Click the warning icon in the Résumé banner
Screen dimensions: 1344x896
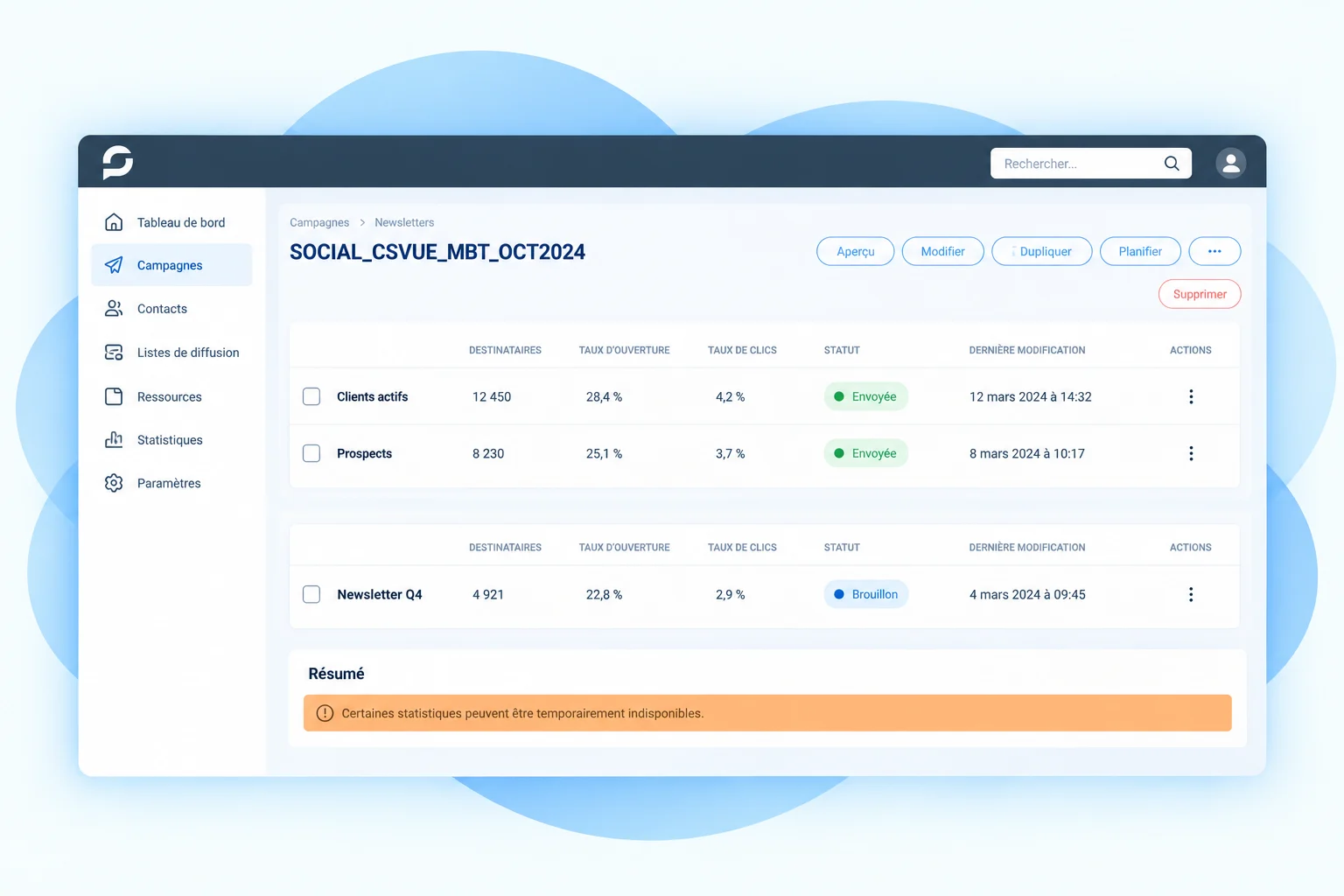pos(325,713)
